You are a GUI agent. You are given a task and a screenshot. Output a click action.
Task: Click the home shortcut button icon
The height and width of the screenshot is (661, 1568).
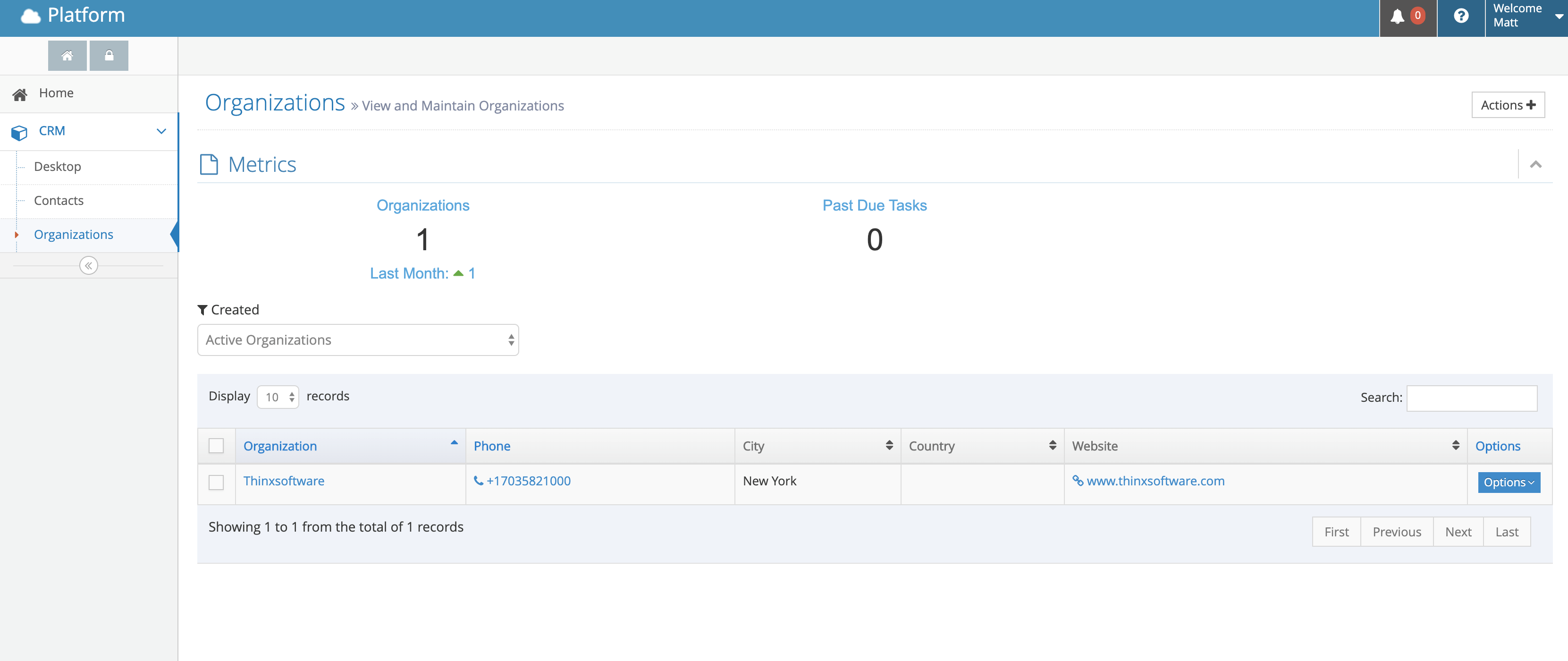pyautogui.click(x=67, y=55)
